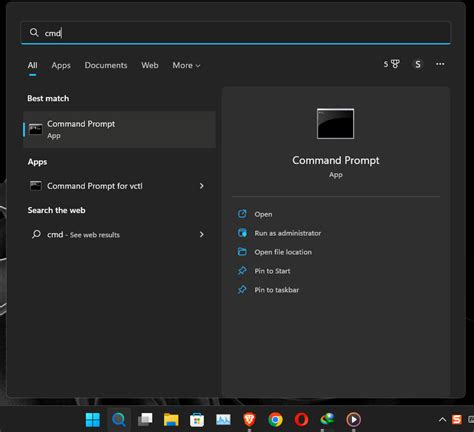Image resolution: width=474 pixels, height=432 pixels.
Task: Open Task View from taskbar
Action: [145, 419]
